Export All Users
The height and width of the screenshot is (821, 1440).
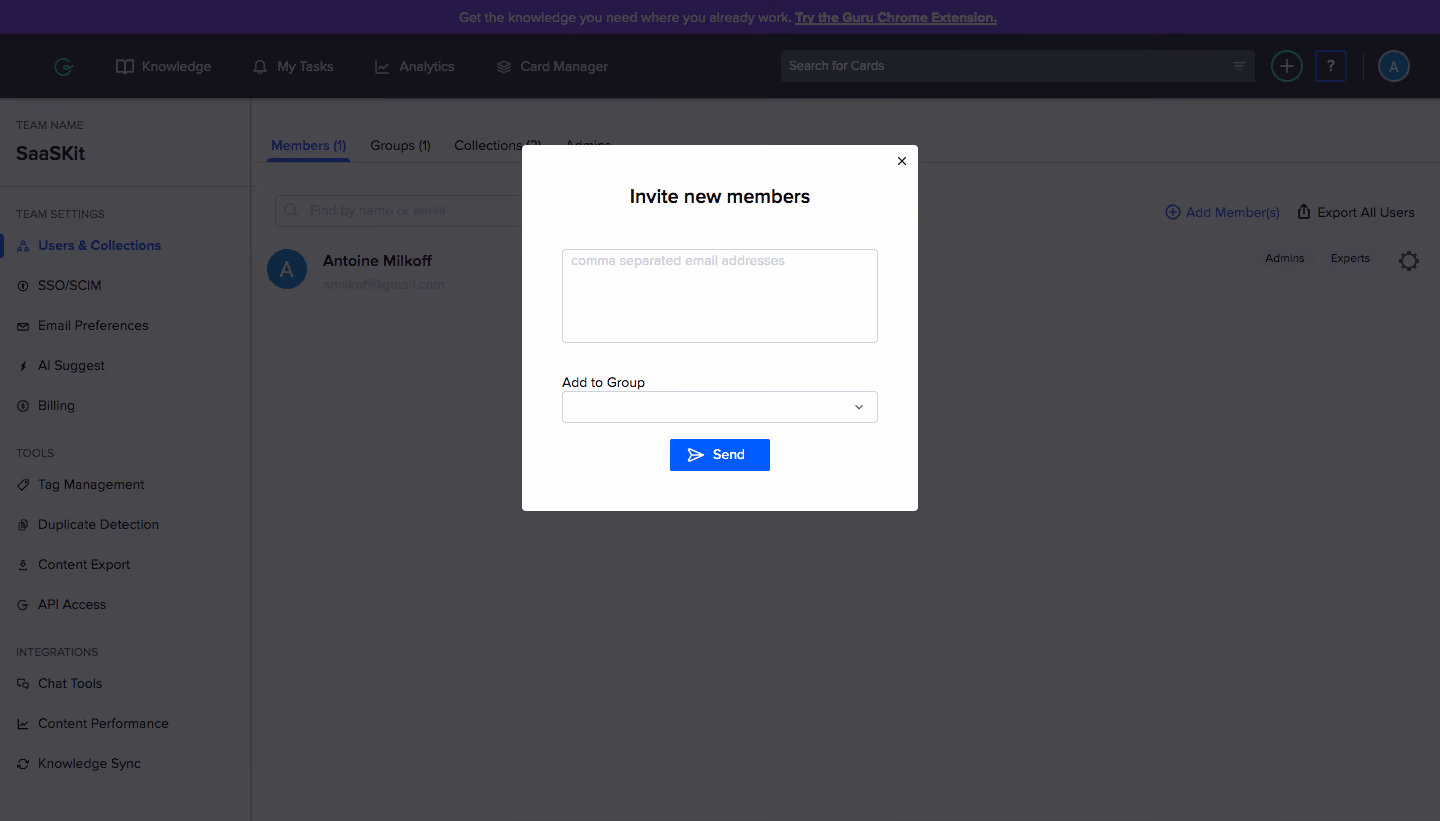[x=1356, y=212]
